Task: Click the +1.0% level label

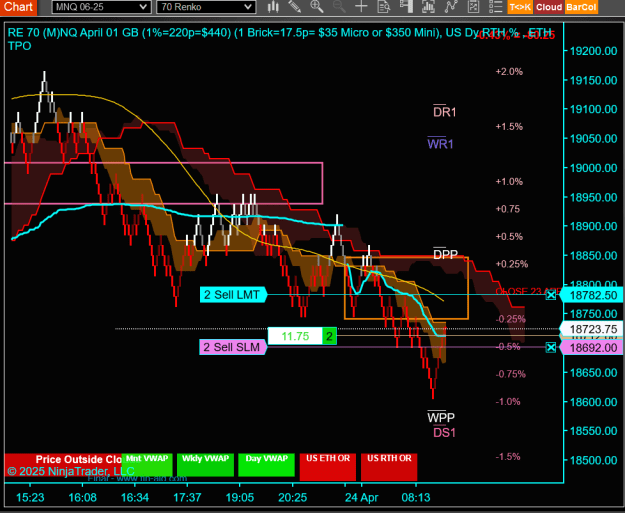Action: coord(509,182)
